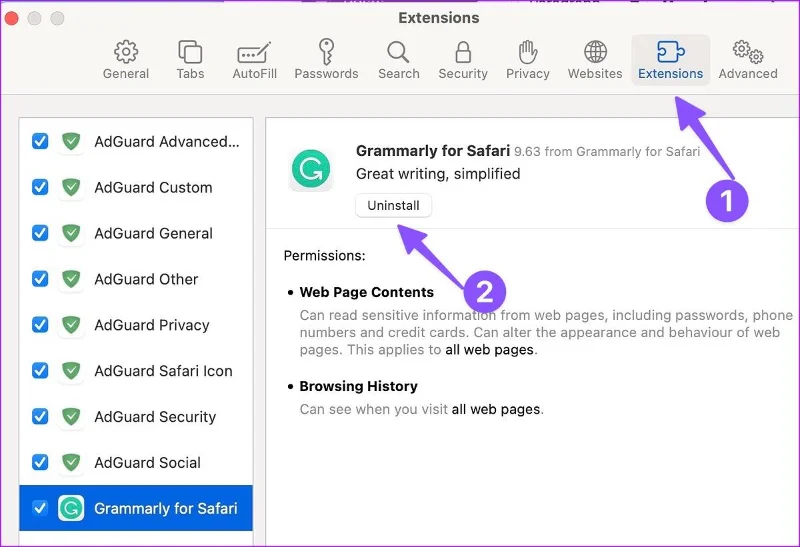This screenshot has height=547, width=800.
Task: Click the Browsing History permission heading
Action: coord(358,386)
